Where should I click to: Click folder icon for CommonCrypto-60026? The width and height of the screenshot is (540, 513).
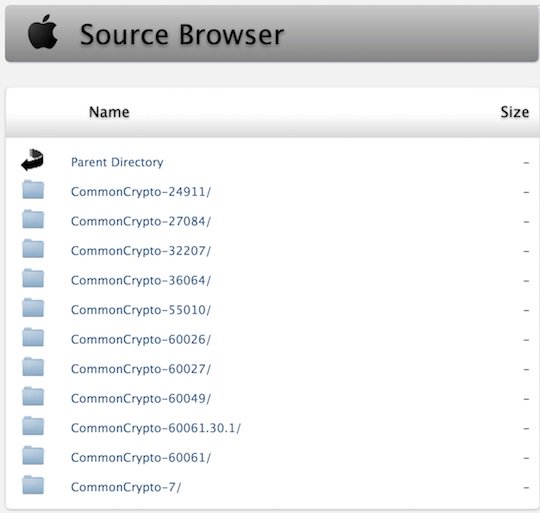[x=33, y=337]
